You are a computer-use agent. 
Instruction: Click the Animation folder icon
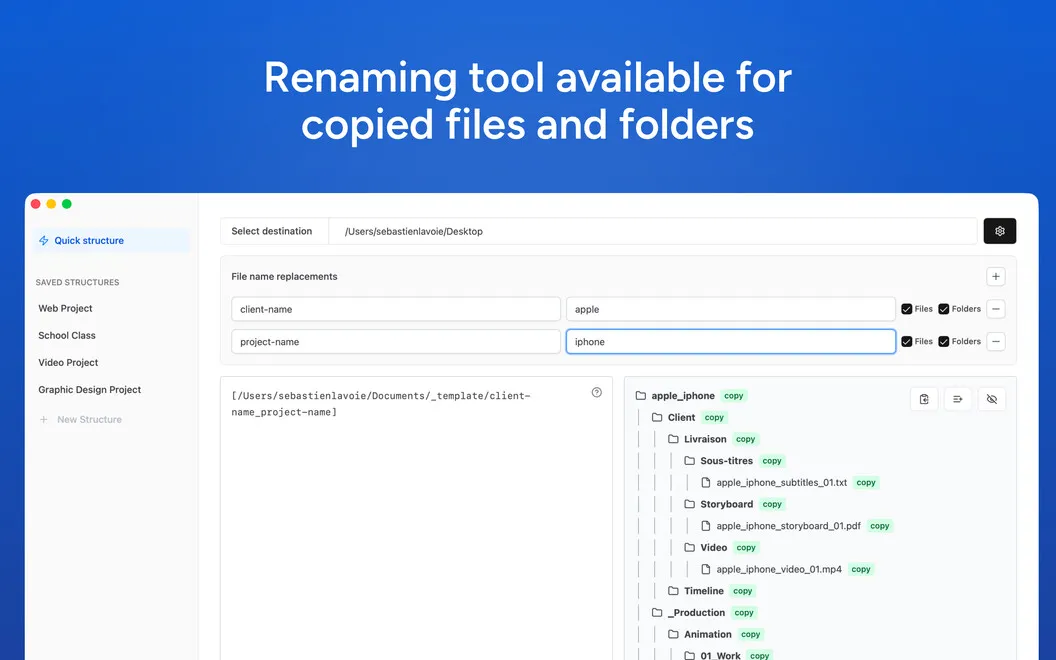coord(673,634)
